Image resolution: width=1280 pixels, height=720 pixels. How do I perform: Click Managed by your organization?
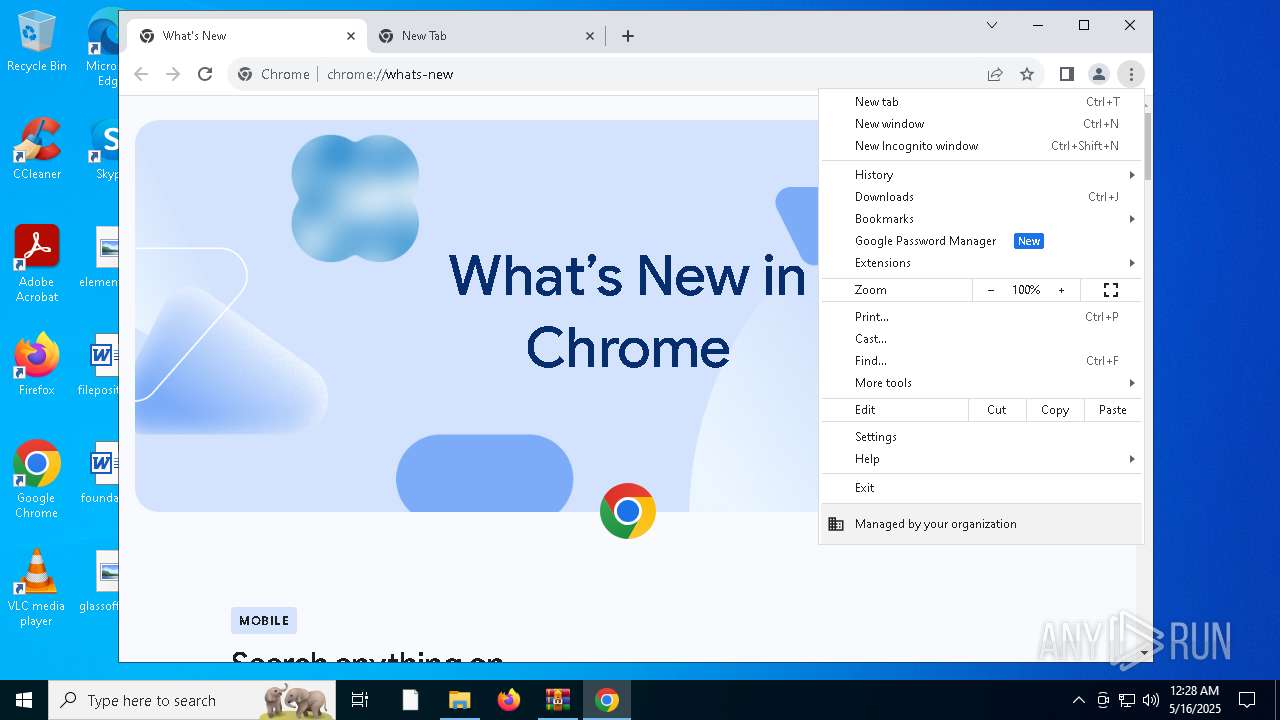click(981, 524)
